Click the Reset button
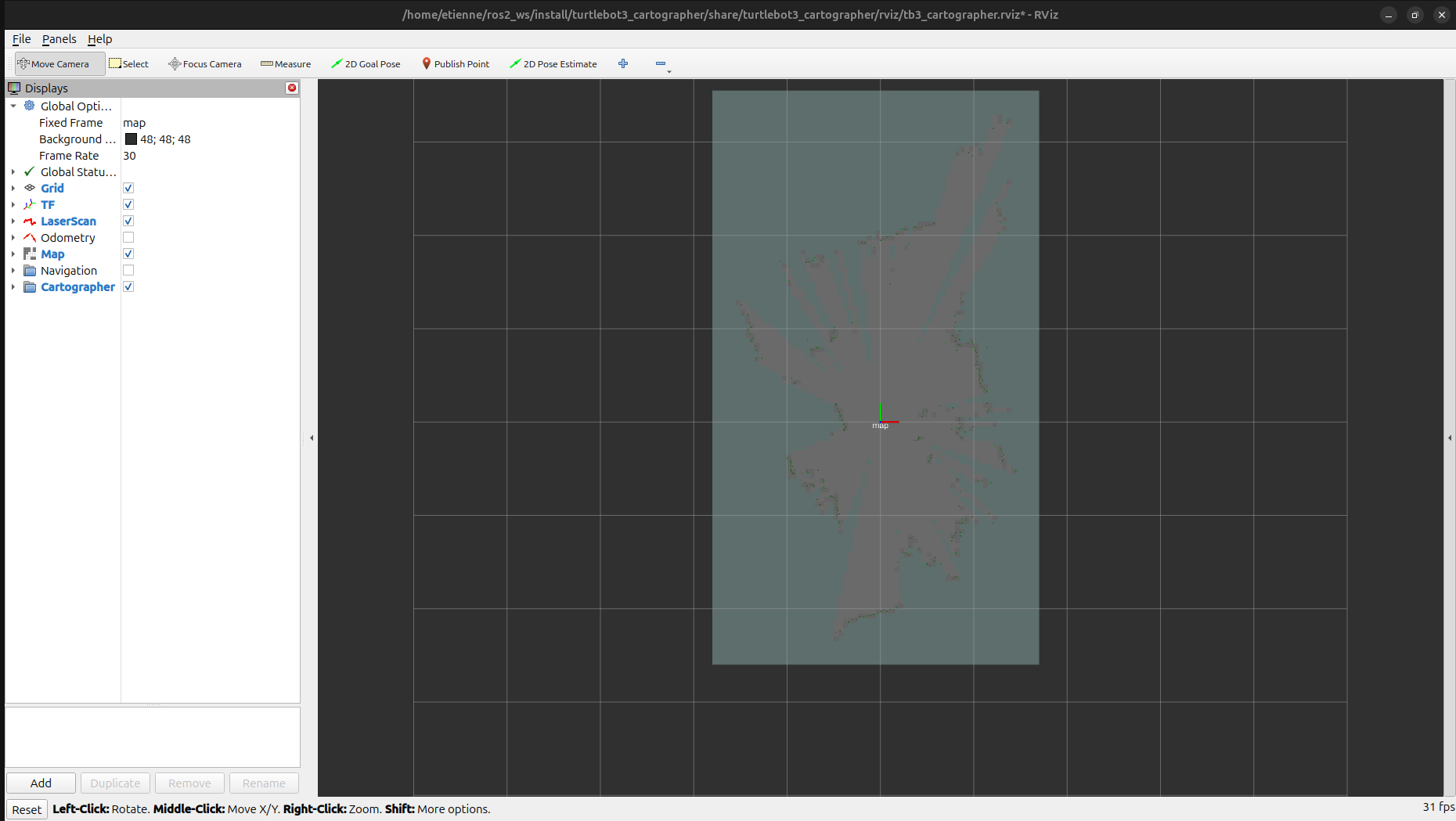 (x=27, y=809)
